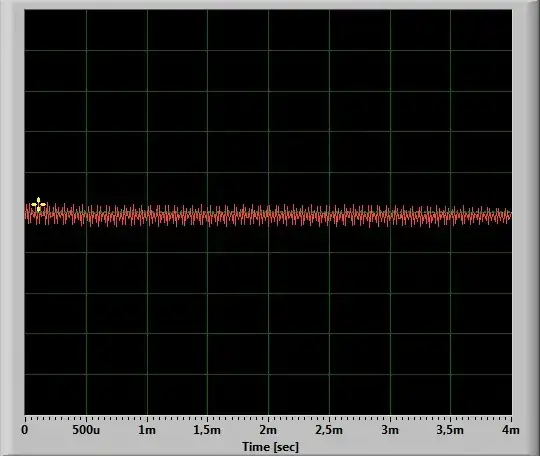Image resolution: width=540 pixels, height=456 pixels.
Task: Select the '3m' time scale marker
Action: 390,430
